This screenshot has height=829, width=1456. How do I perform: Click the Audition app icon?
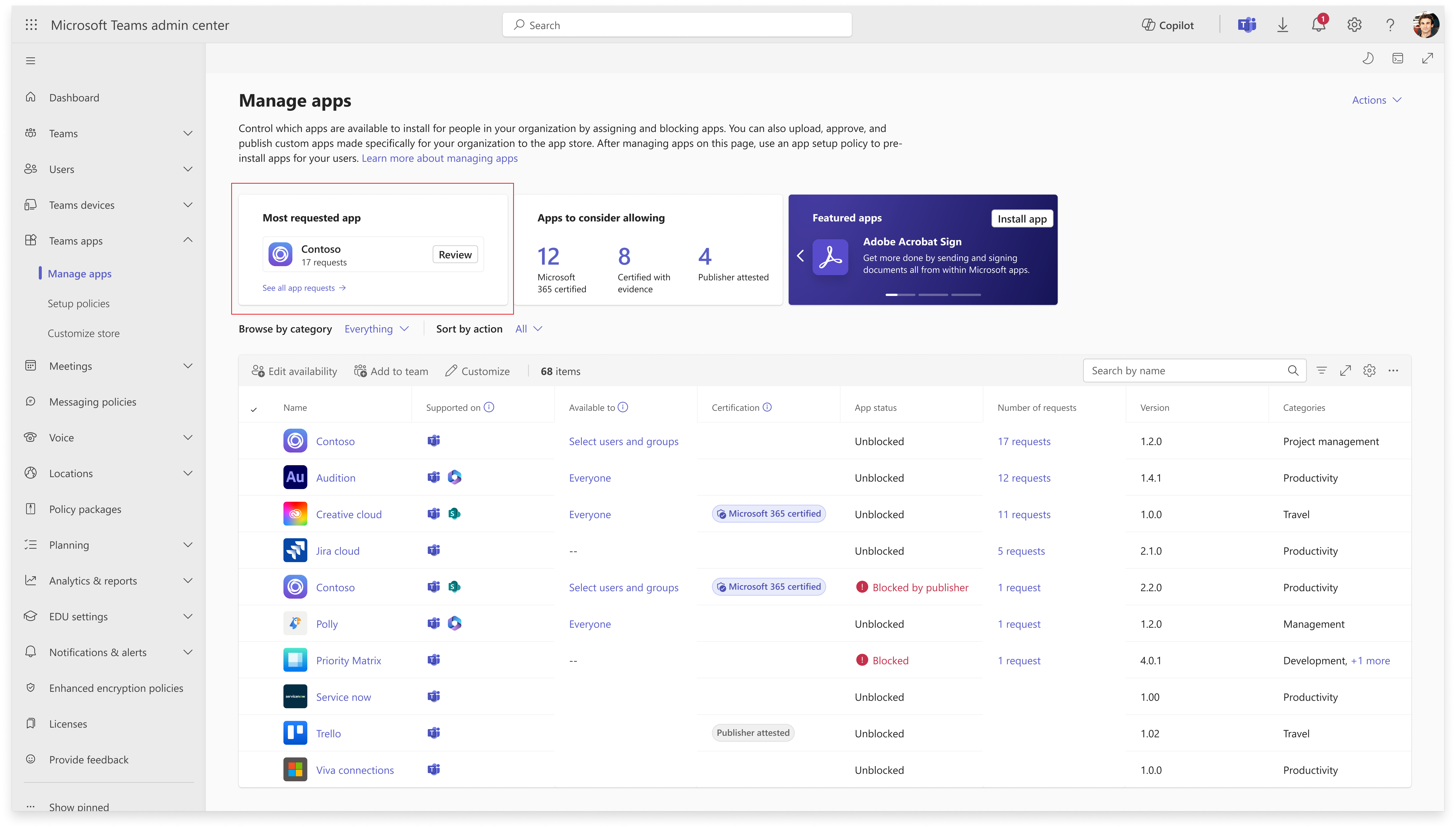click(295, 477)
